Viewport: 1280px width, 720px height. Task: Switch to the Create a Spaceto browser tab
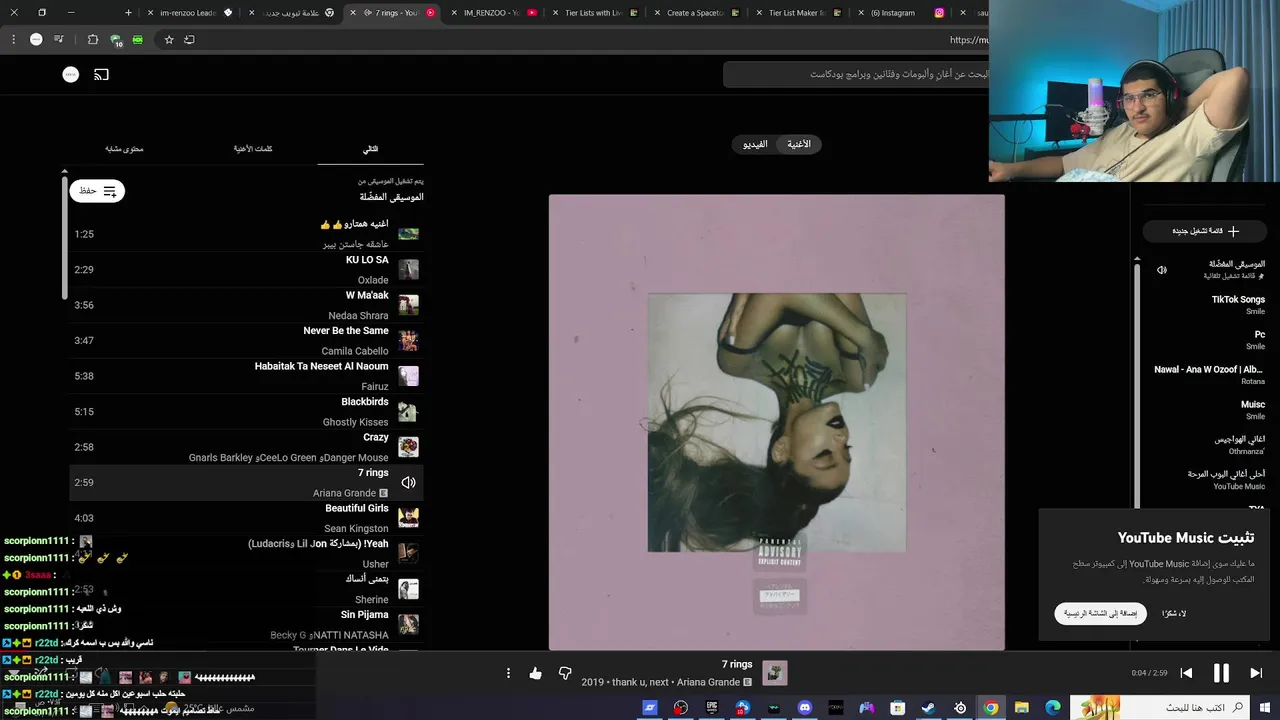click(698, 13)
